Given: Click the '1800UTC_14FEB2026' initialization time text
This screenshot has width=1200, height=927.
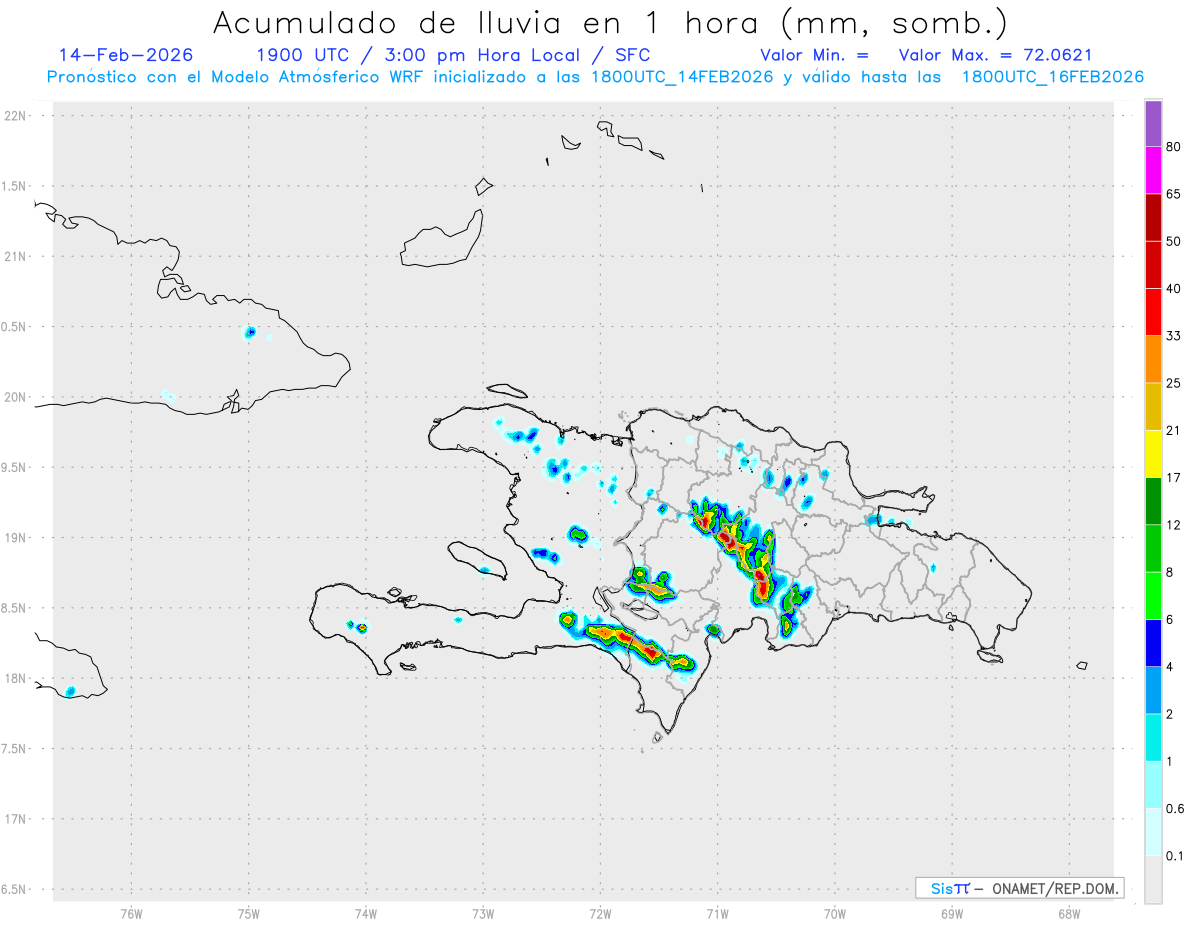Looking at the screenshot, I should (x=682, y=77).
